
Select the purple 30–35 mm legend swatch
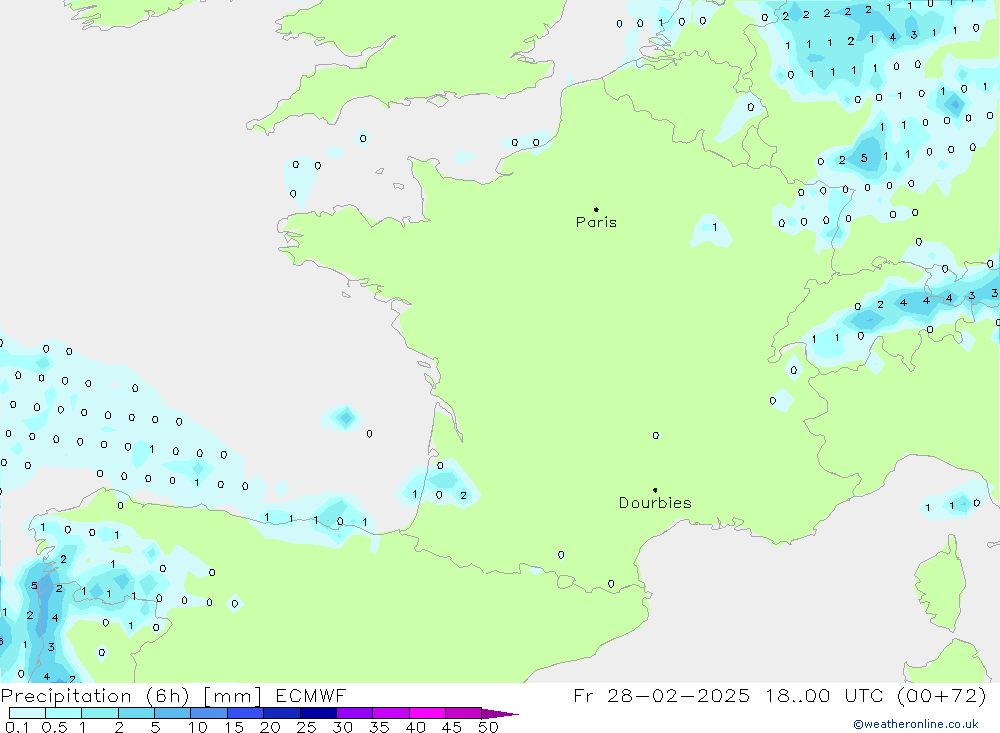(355, 713)
